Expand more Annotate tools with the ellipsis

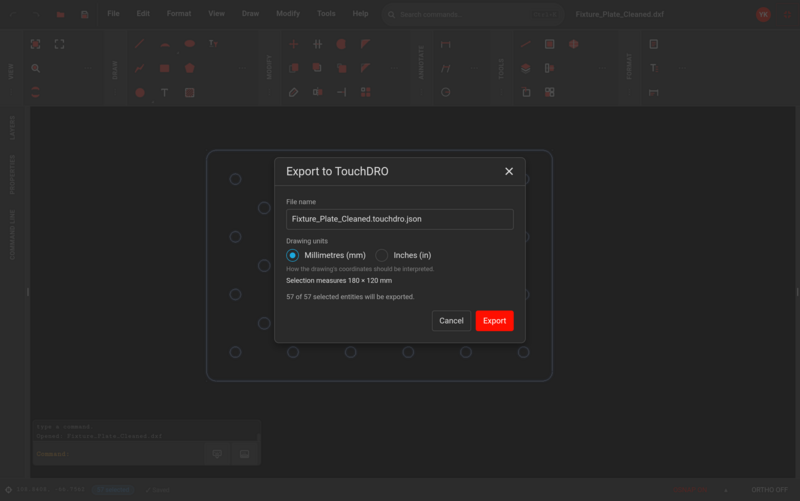tap(474, 68)
